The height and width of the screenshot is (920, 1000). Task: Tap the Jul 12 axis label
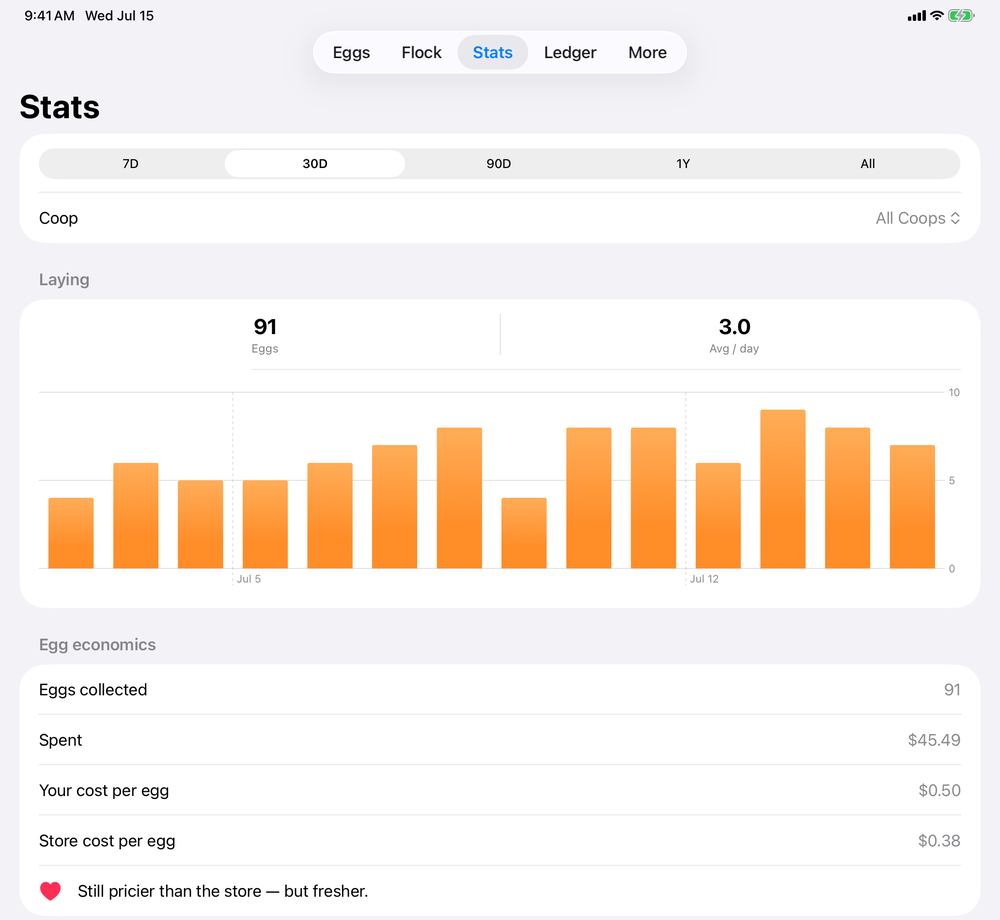point(704,579)
